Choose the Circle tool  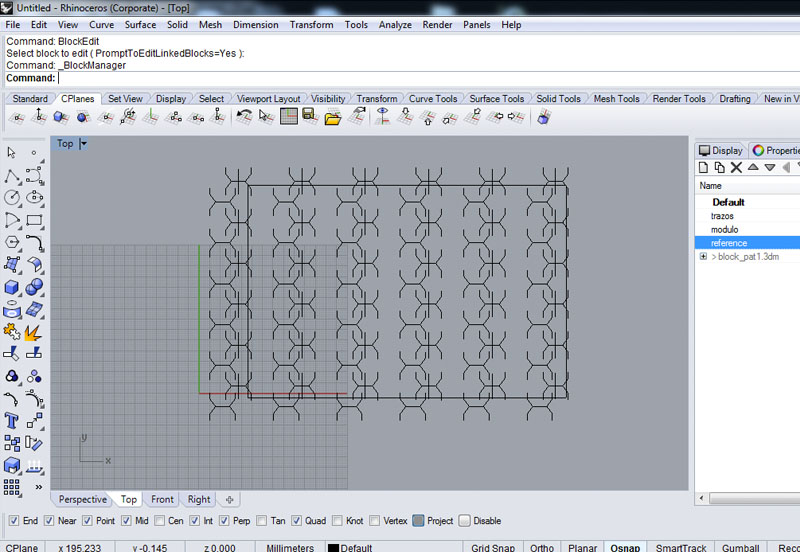pyautogui.click(x=12, y=197)
